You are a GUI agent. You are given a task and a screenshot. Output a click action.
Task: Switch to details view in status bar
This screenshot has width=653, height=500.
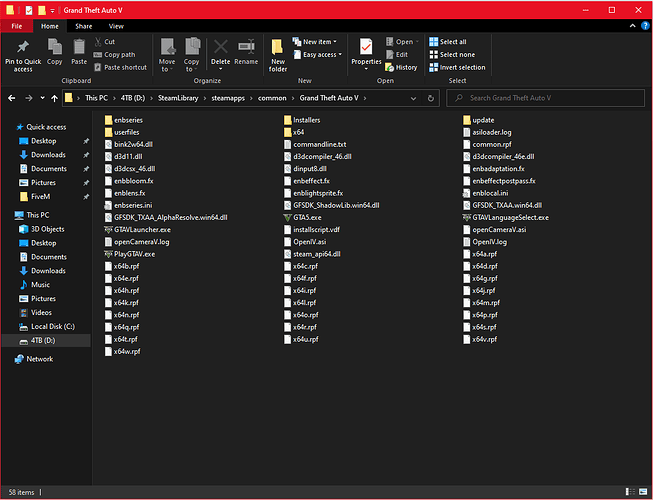(x=630, y=493)
